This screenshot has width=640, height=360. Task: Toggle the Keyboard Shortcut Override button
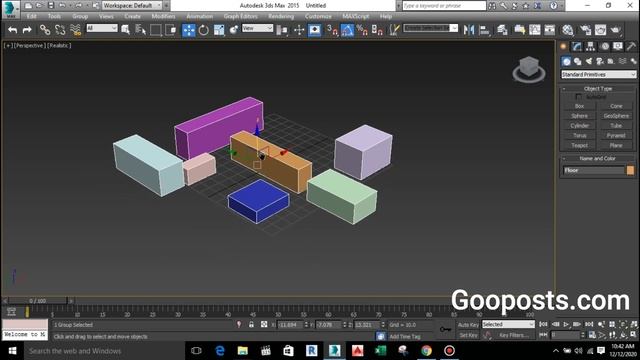pos(314,30)
